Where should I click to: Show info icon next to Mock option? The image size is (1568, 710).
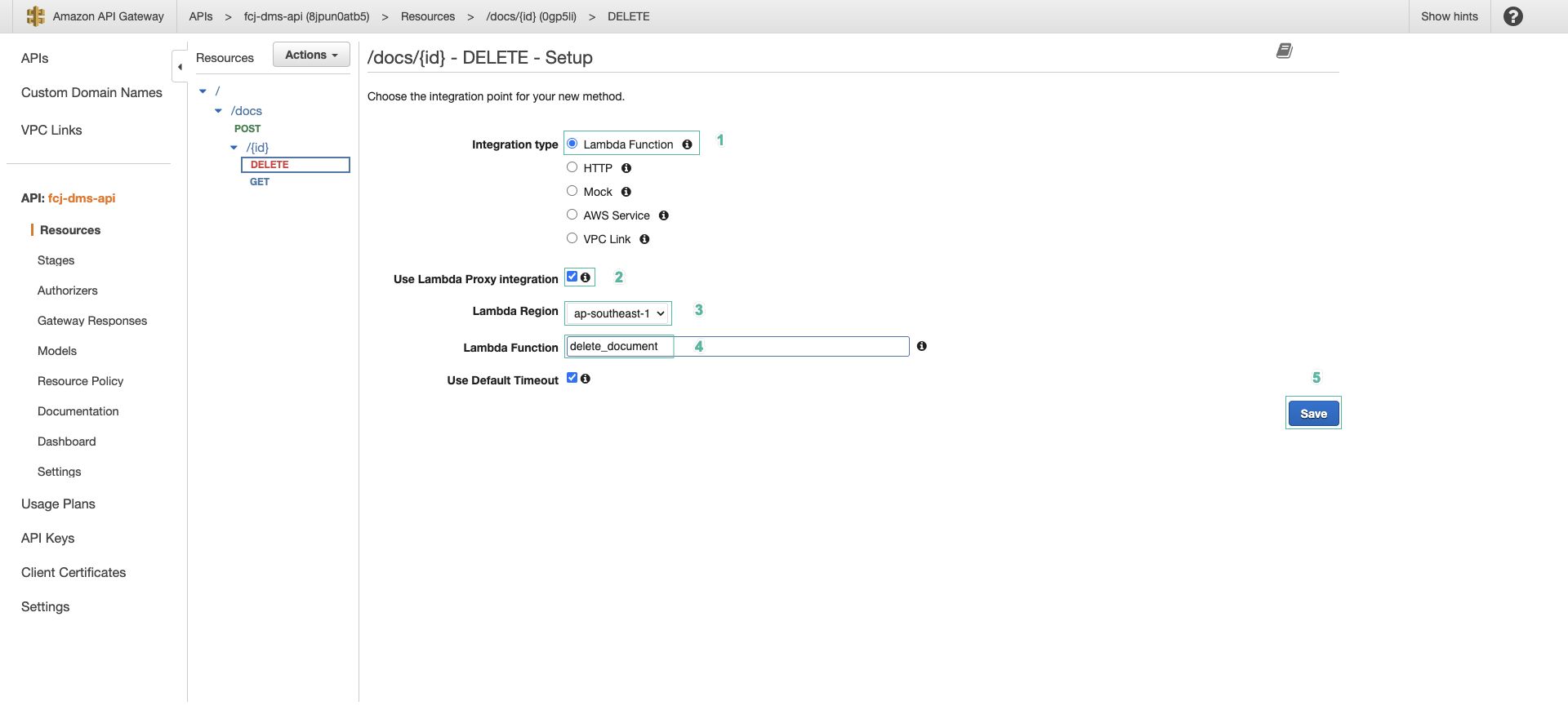[626, 192]
